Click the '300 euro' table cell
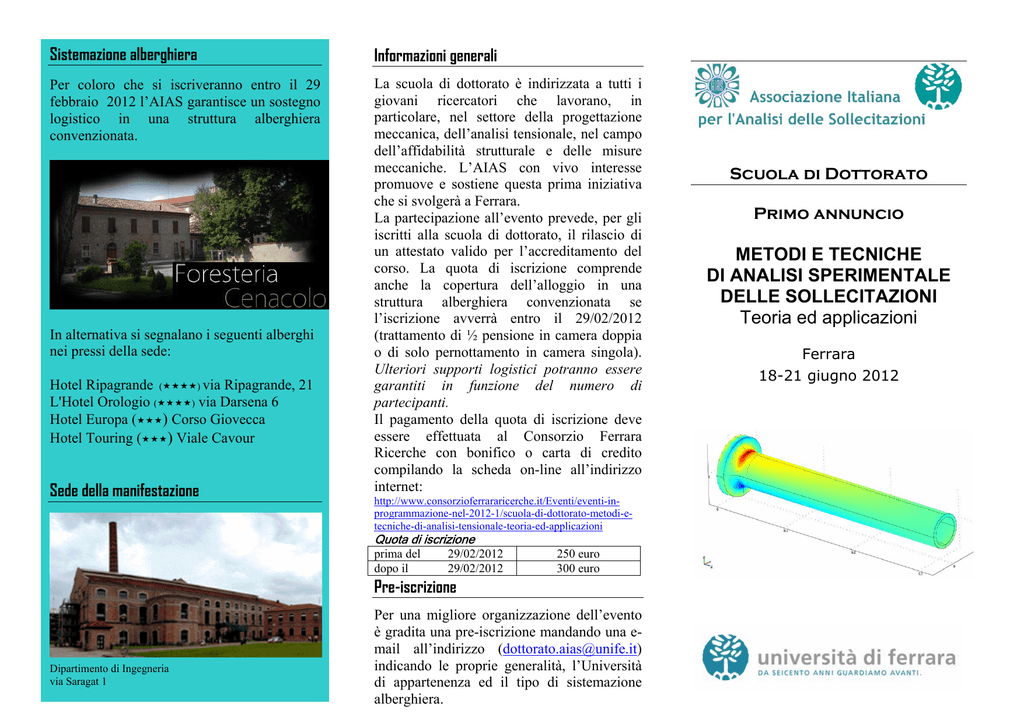 point(578,569)
